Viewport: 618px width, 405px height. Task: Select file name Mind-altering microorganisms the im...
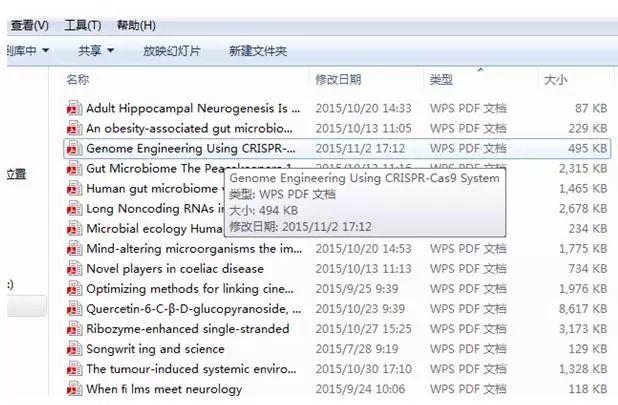[194, 249]
